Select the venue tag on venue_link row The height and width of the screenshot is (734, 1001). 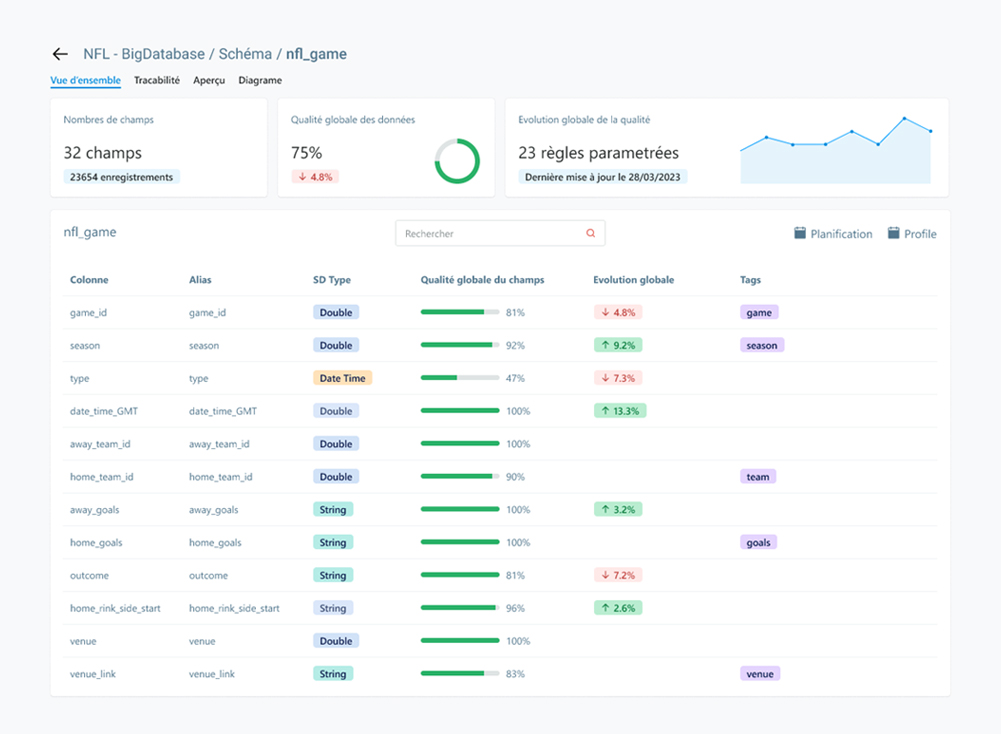(760, 674)
